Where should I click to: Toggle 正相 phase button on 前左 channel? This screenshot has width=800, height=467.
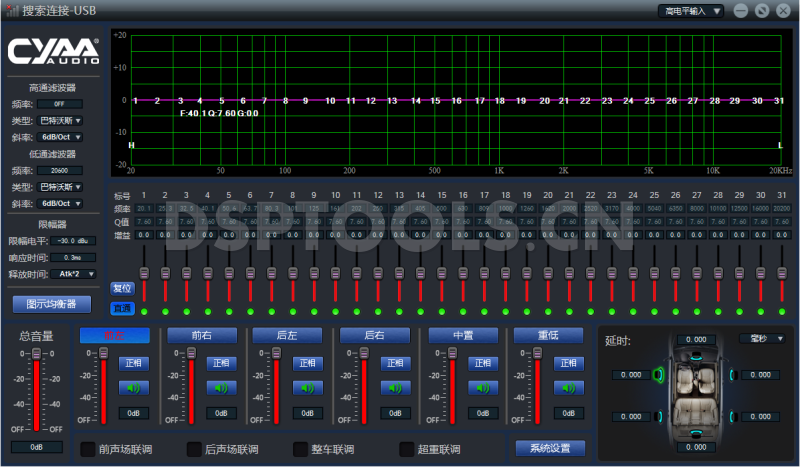pos(134,363)
